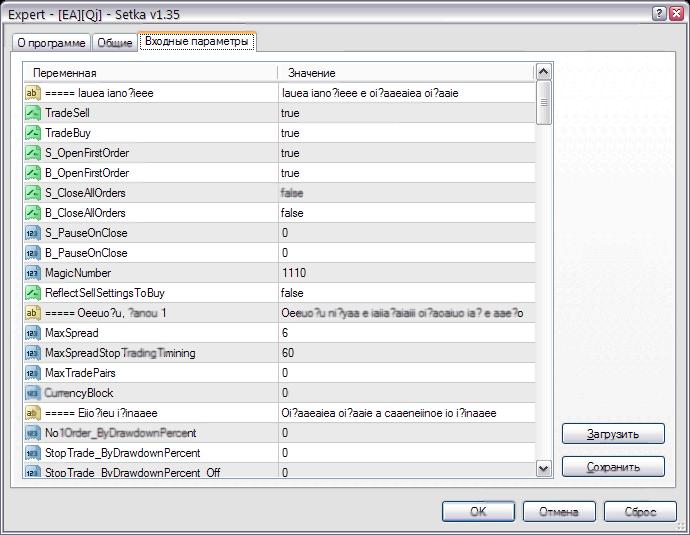Select the TradeBuy value true
The image size is (690, 535).
(x=290, y=133)
